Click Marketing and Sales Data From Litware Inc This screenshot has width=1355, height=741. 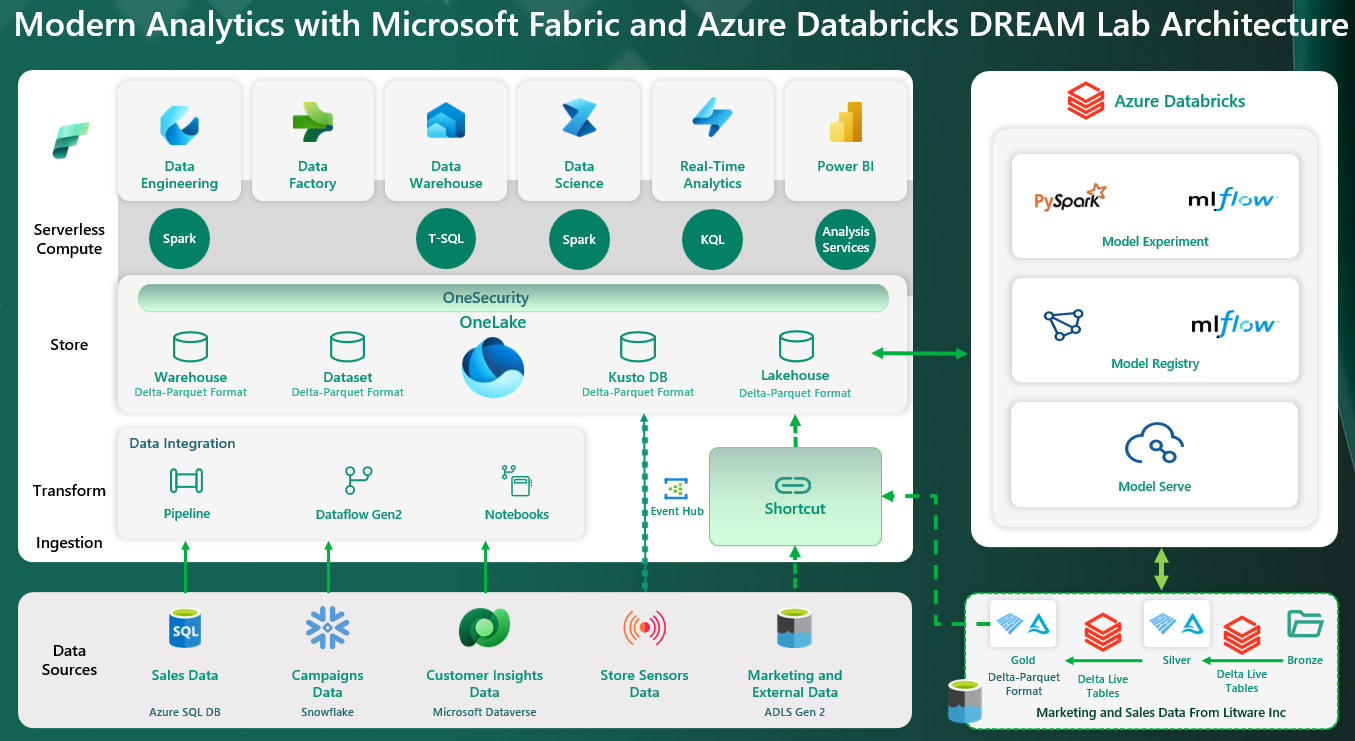tap(1161, 713)
